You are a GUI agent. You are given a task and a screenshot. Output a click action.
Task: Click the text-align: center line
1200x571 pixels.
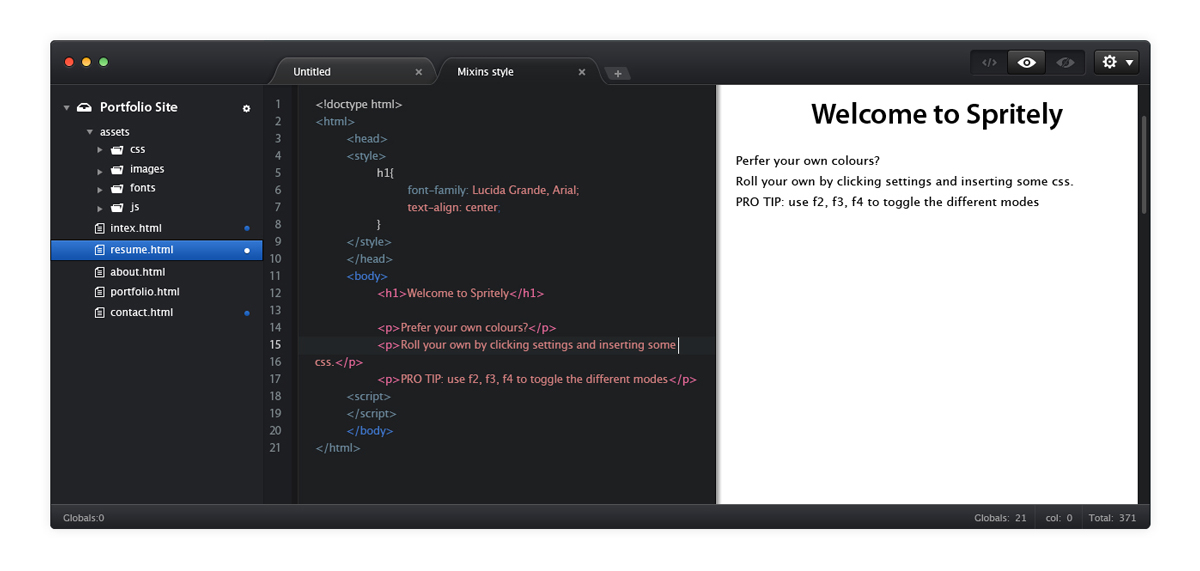[x=453, y=207]
